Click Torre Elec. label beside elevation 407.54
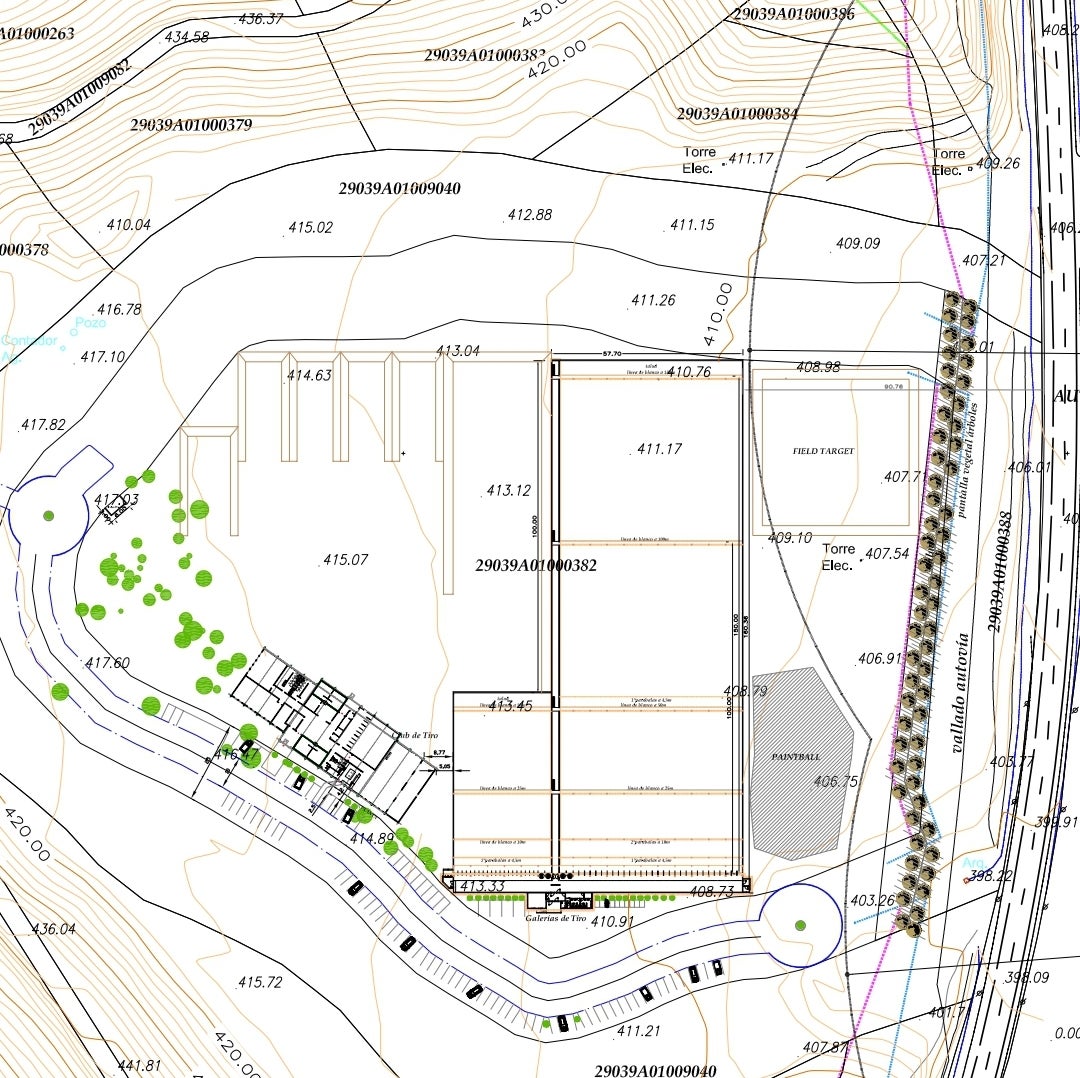Viewport: 1080px width, 1078px height. coord(838,557)
